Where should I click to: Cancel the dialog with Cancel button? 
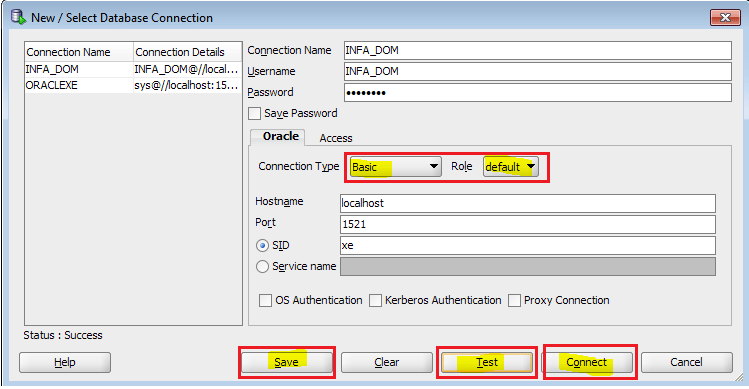click(686, 362)
